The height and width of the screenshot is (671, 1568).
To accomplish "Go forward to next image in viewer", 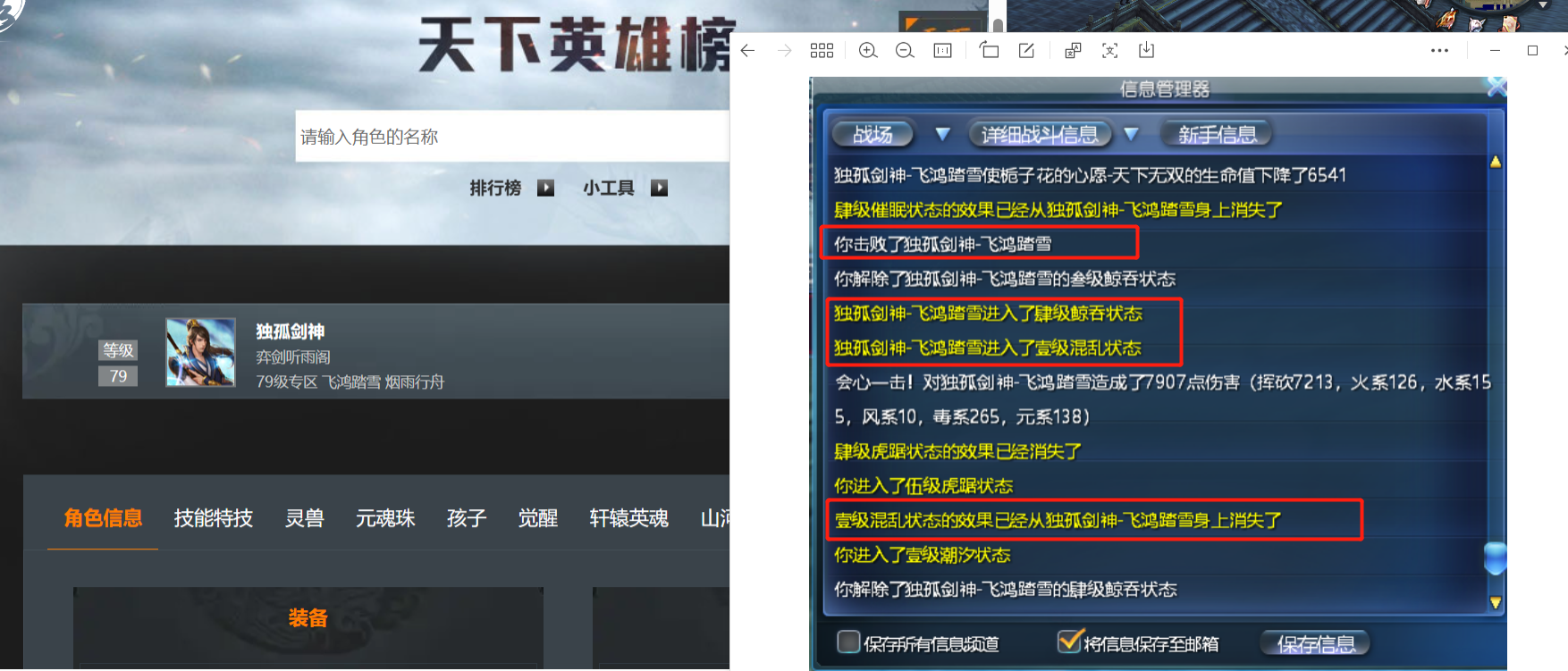I will (x=784, y=51).
